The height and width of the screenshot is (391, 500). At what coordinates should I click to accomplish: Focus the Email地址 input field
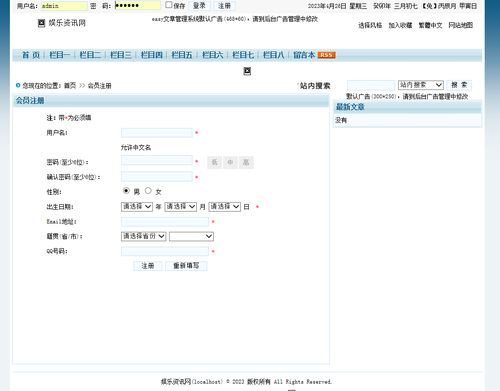(x=165, y=222)
